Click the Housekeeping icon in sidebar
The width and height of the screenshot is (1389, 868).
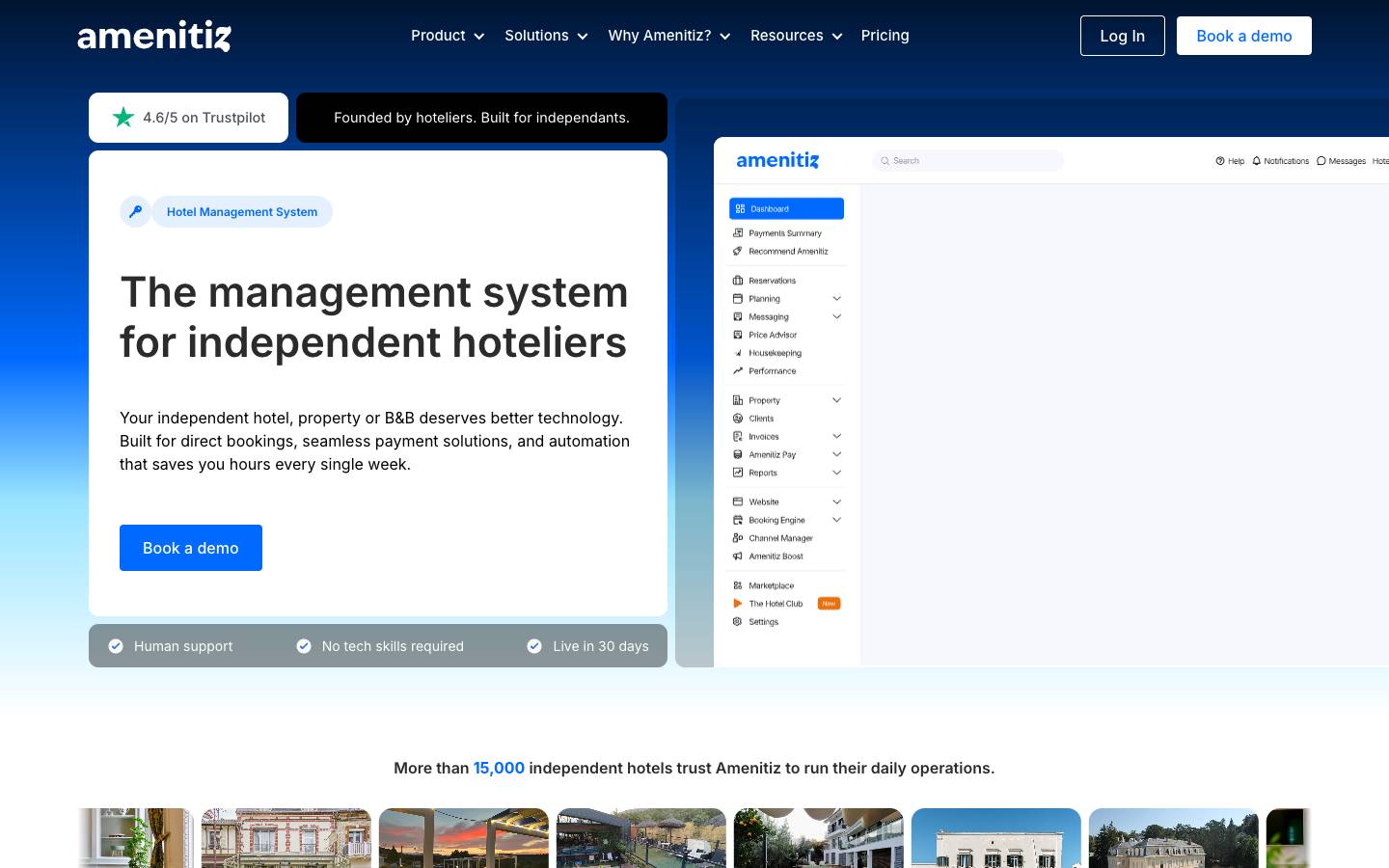pos(738,353)
